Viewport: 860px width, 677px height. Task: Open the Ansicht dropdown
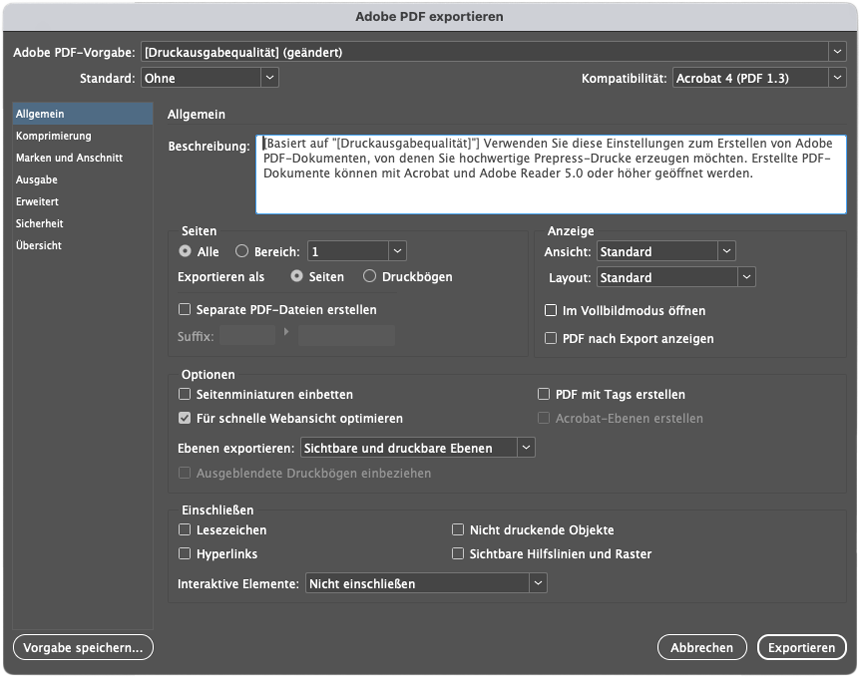pos(666,251)
